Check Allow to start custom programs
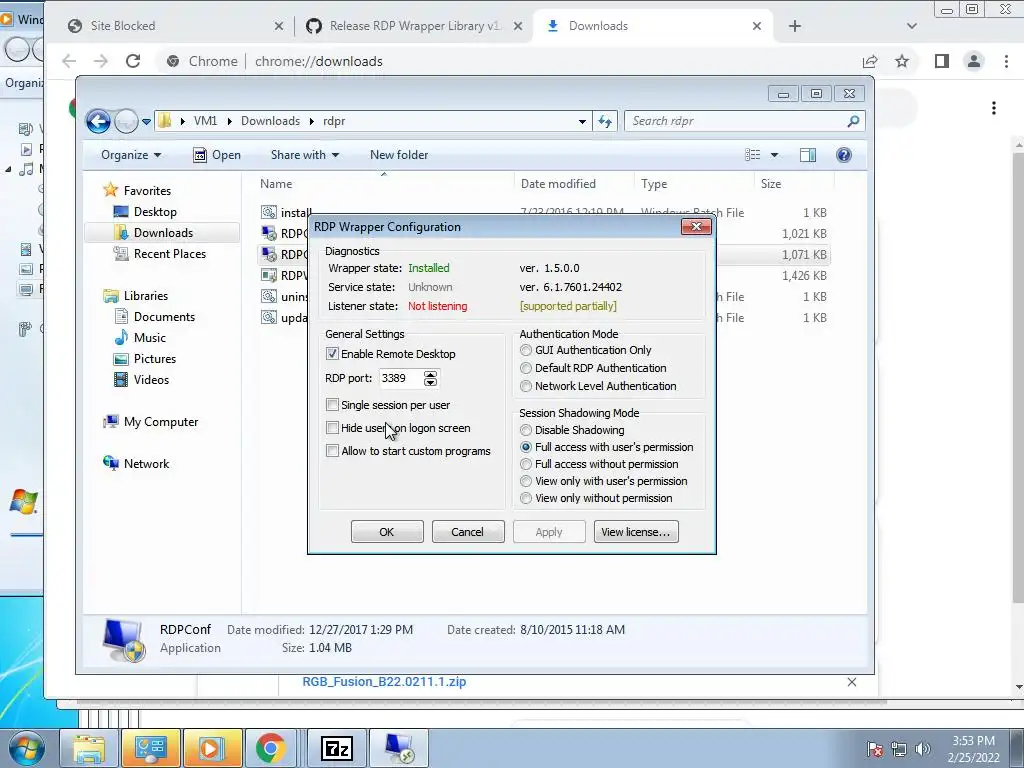Screen dimensions: 1024x768 pos(332,451)
